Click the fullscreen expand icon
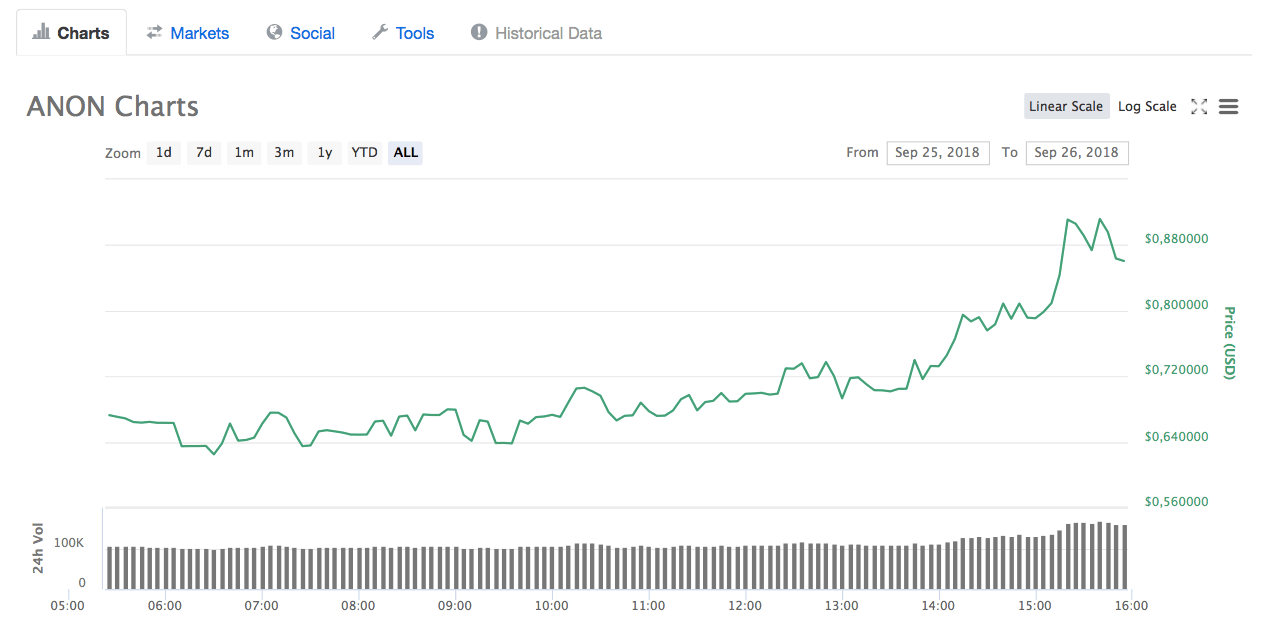1261x628 pixels. tap(1199, 107)
